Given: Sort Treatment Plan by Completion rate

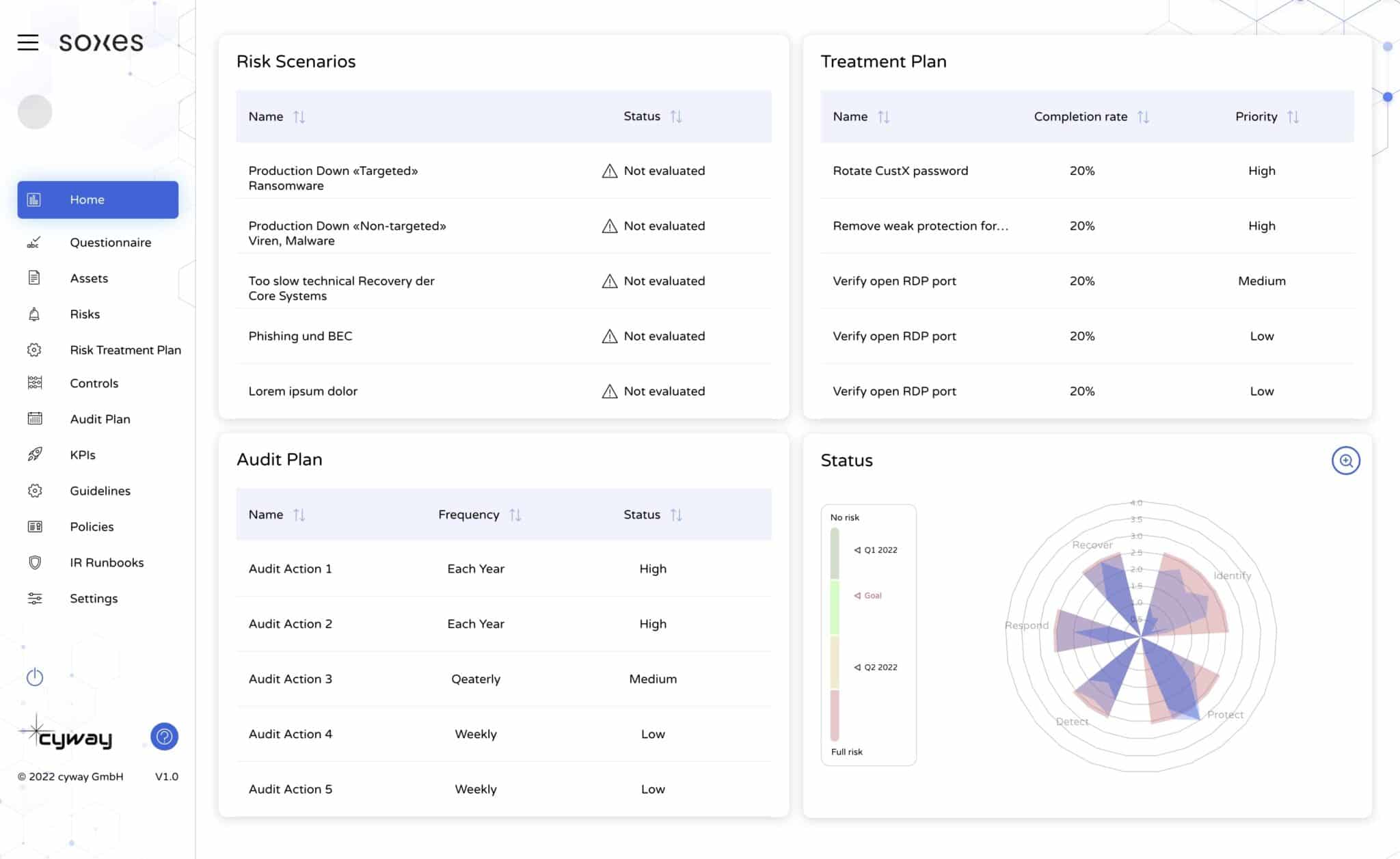Looking at the screenshot, I should pyautogui.click(x=1143, y=117).
